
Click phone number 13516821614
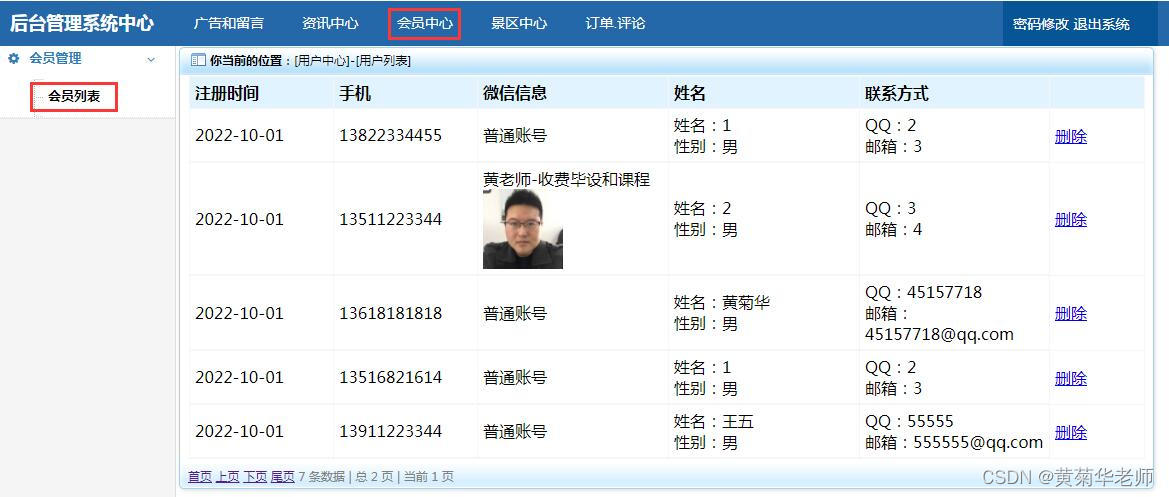coord(391,378)
